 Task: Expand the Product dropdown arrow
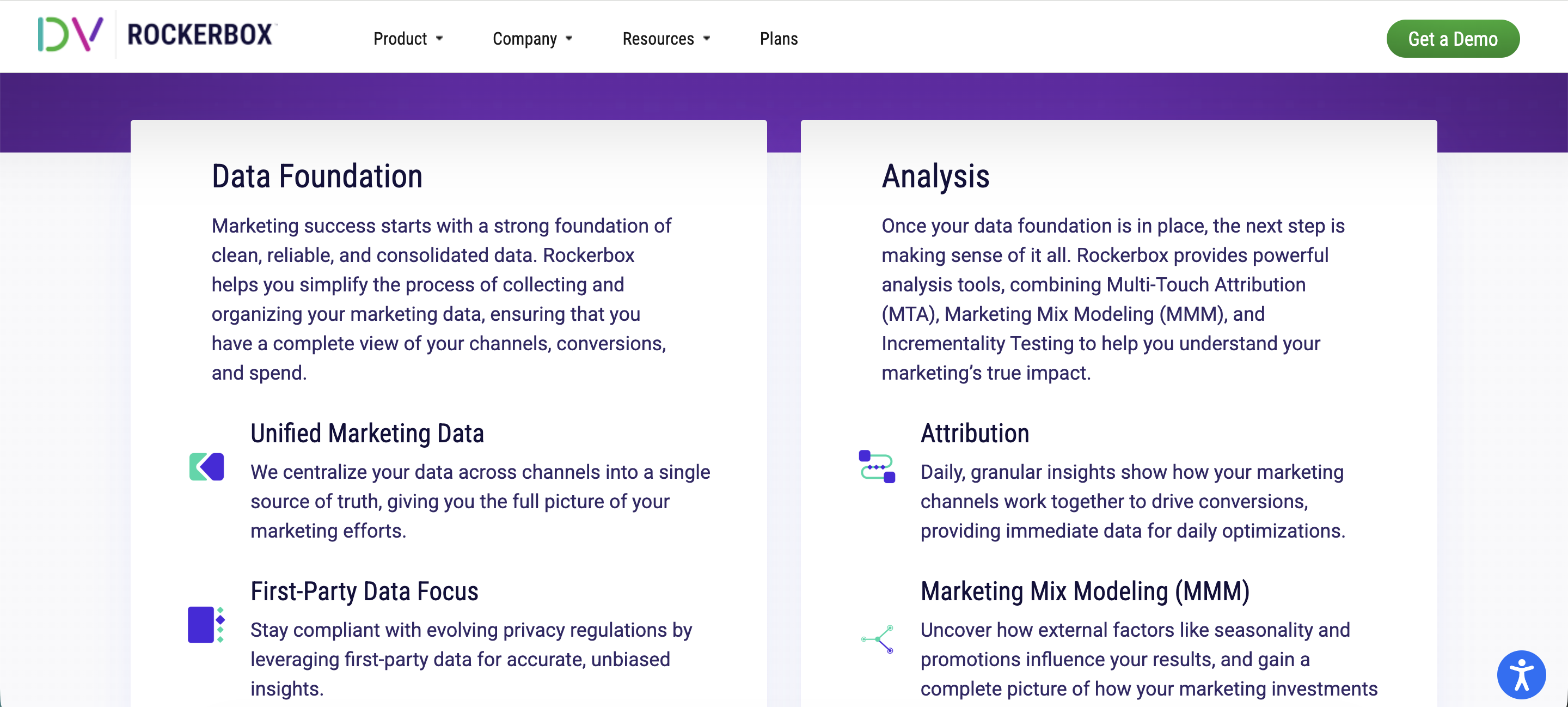[x=439, y=38]
